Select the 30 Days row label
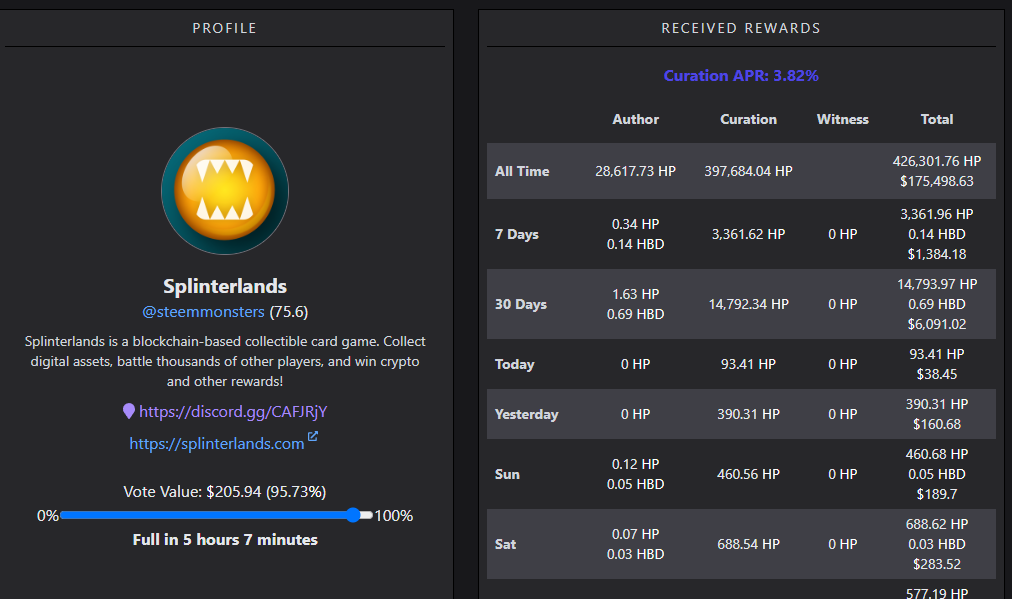This screenshot has width=1012, height=599. 521,304
